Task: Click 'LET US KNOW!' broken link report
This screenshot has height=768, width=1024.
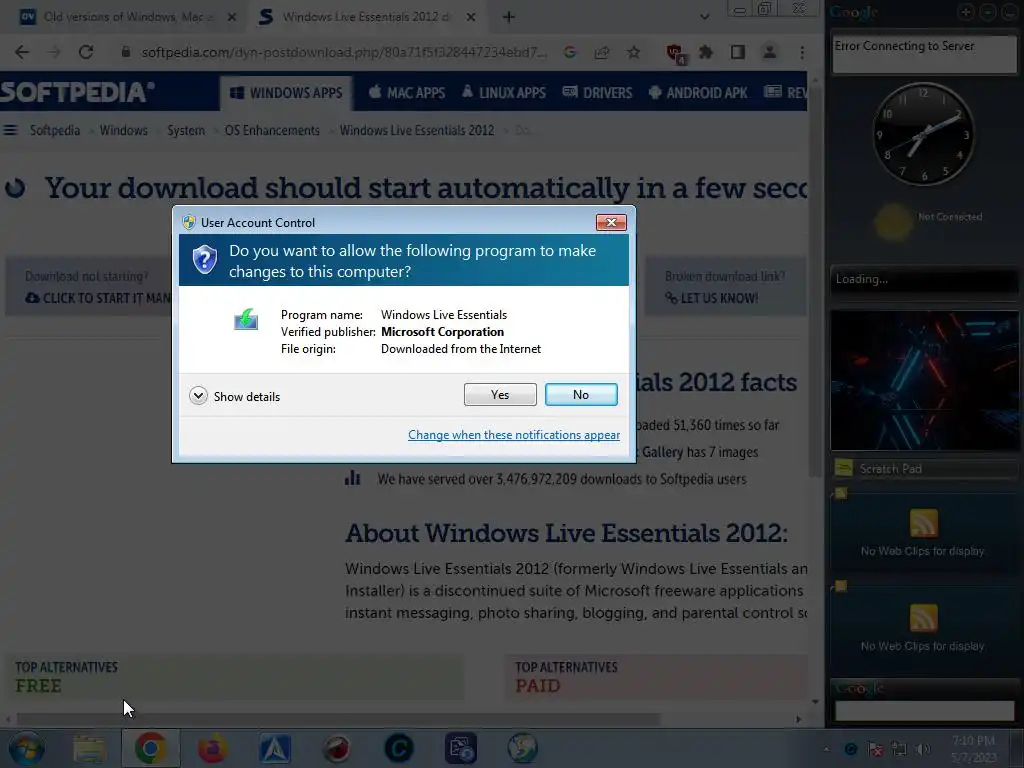Action: pos(712,298)
